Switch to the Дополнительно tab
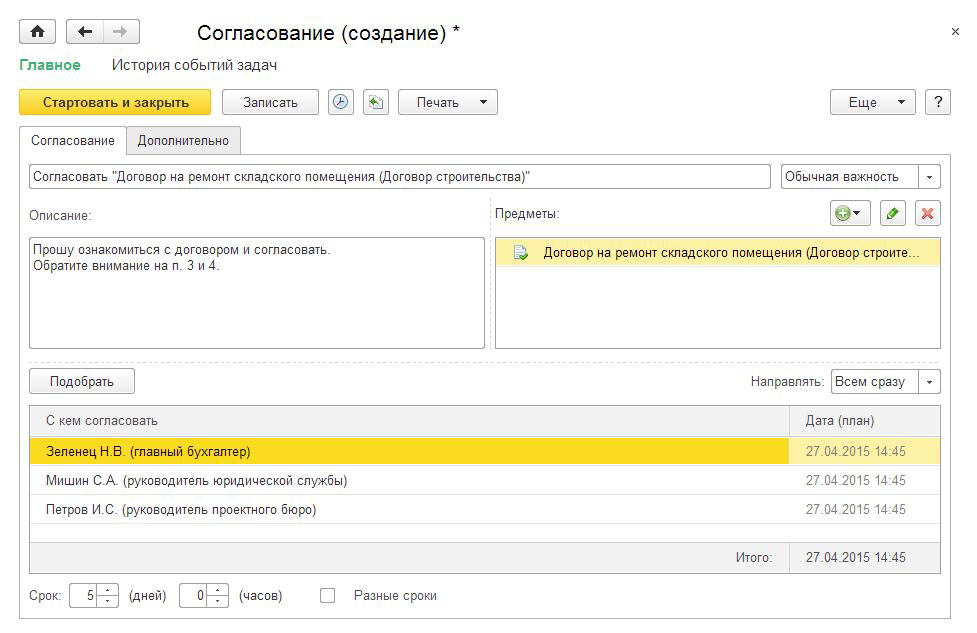 point(183,141)
